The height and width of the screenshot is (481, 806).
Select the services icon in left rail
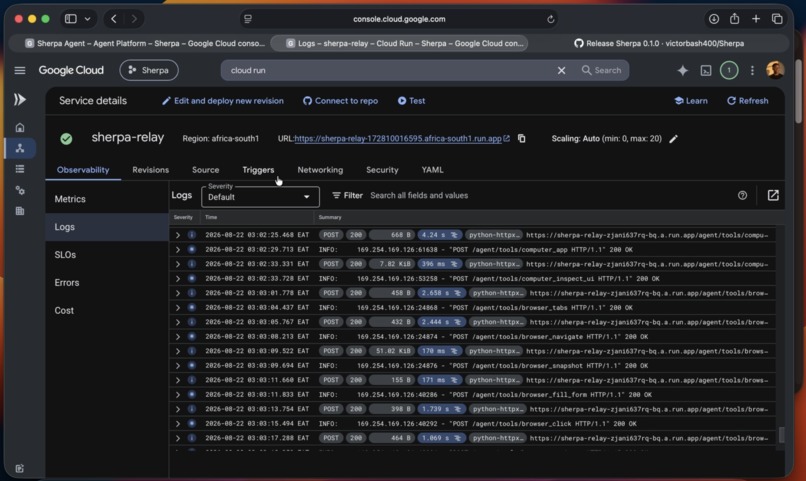pos(20,148)
